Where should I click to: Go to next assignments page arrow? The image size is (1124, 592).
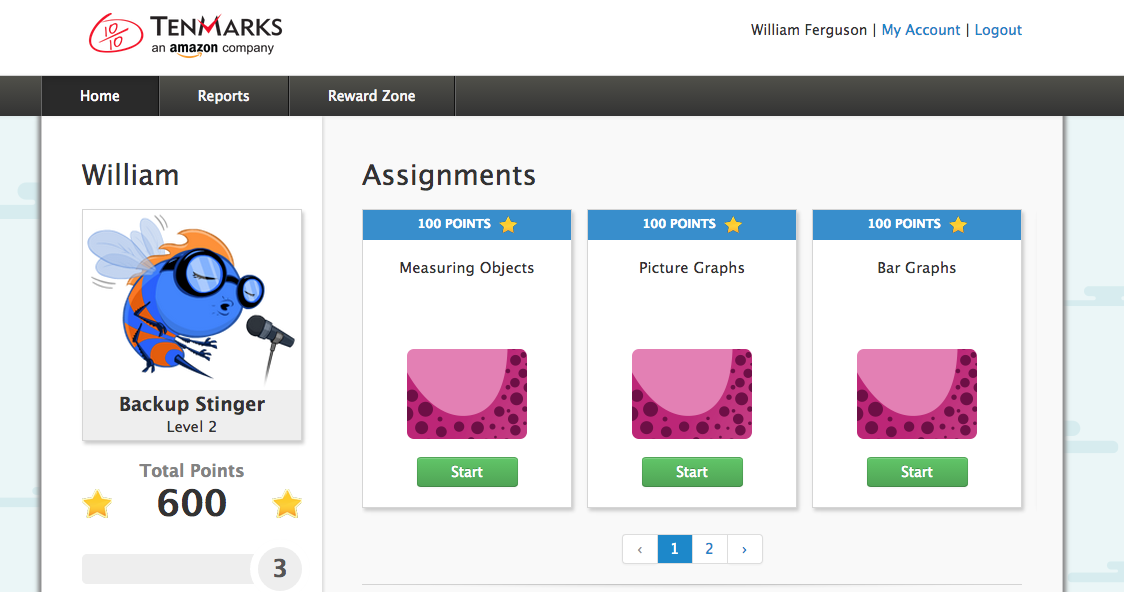click(744, 549)
